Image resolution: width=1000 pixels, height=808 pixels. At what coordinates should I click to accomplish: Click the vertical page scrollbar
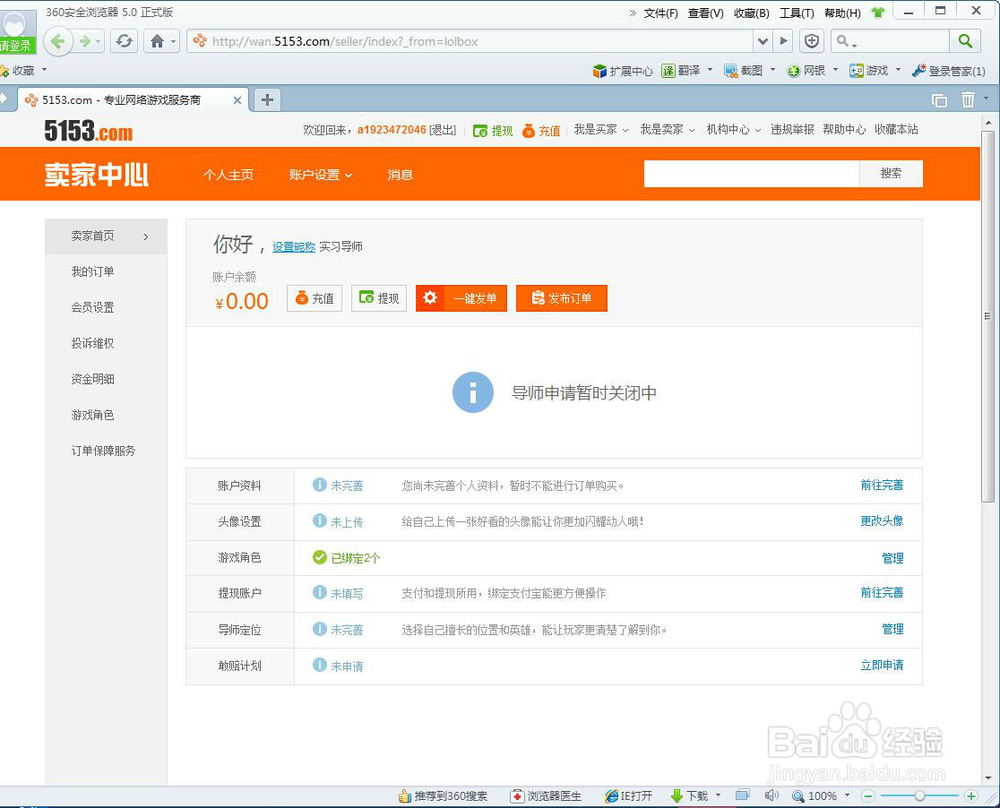988,316
